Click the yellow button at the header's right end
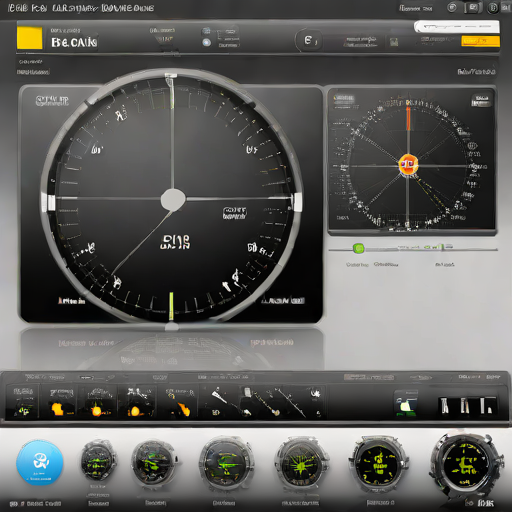This screenshot has height=512, width=512. pos(480,41)
